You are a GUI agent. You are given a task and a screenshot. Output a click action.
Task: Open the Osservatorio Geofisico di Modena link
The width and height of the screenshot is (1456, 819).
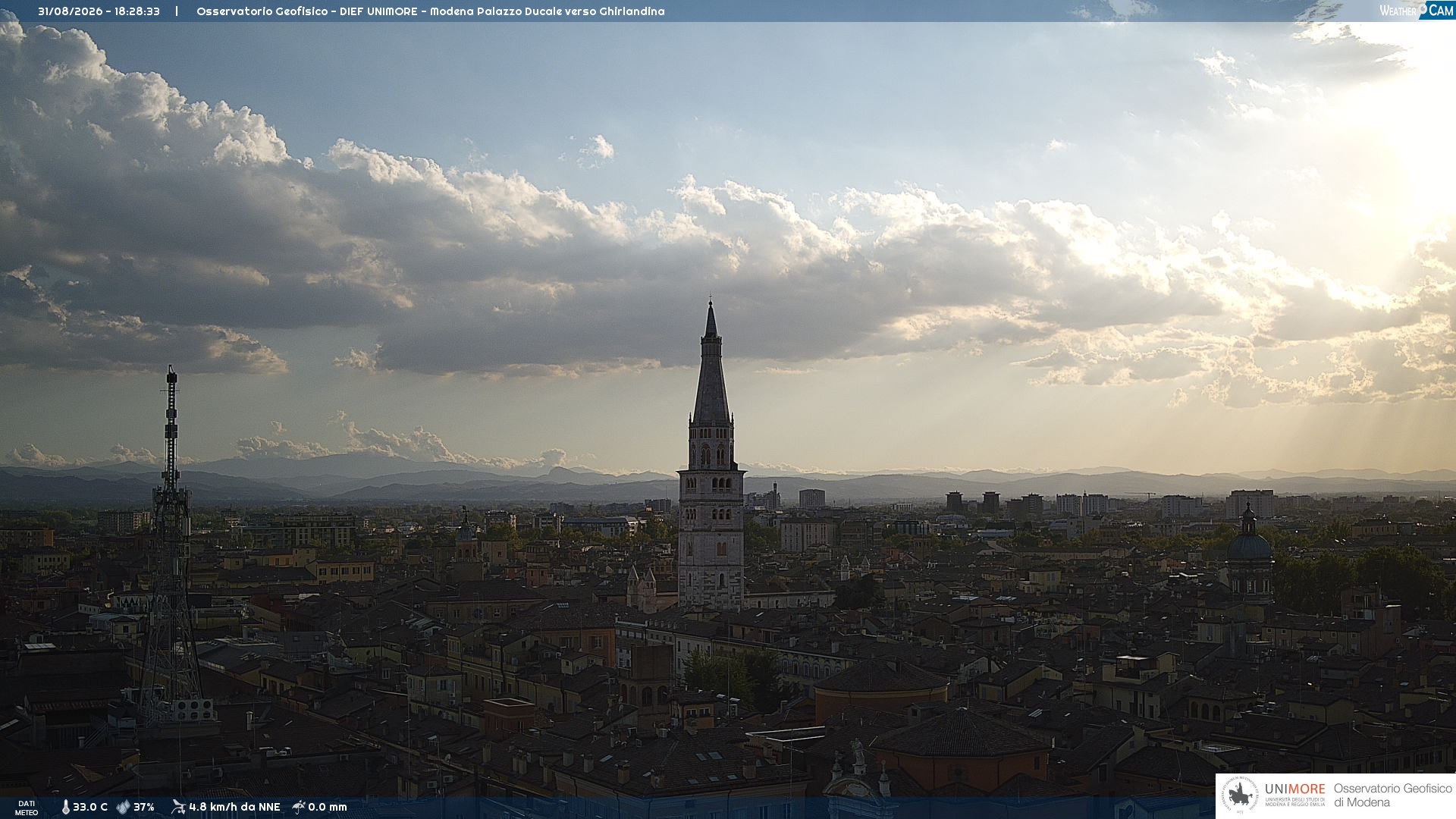coord(1392,795)
